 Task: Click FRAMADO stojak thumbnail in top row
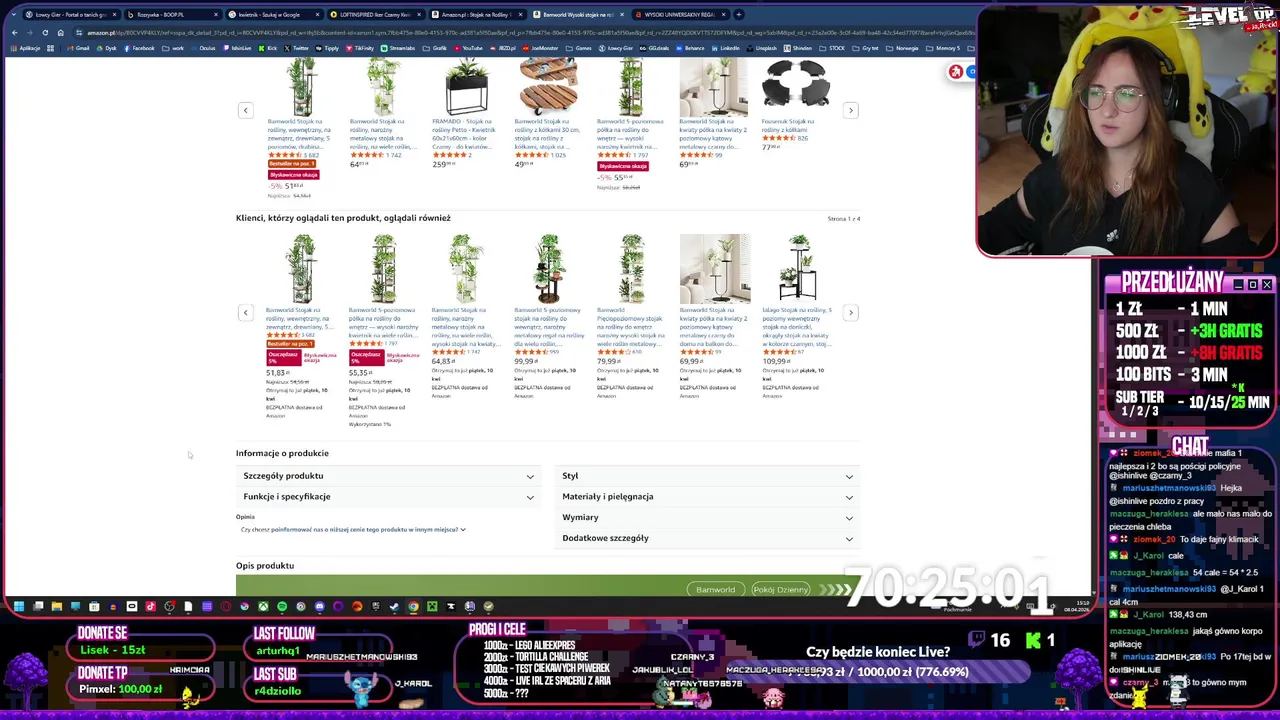(466, 87)
